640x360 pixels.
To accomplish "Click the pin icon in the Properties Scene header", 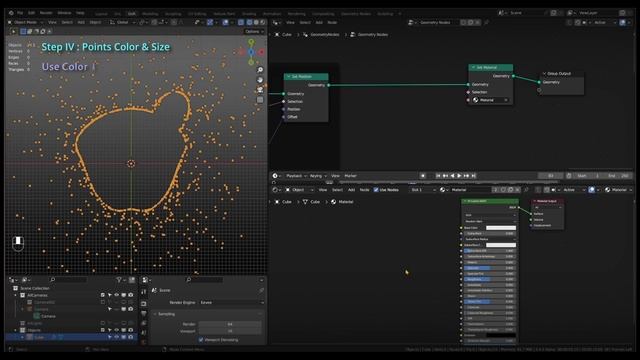I will 261,290.
